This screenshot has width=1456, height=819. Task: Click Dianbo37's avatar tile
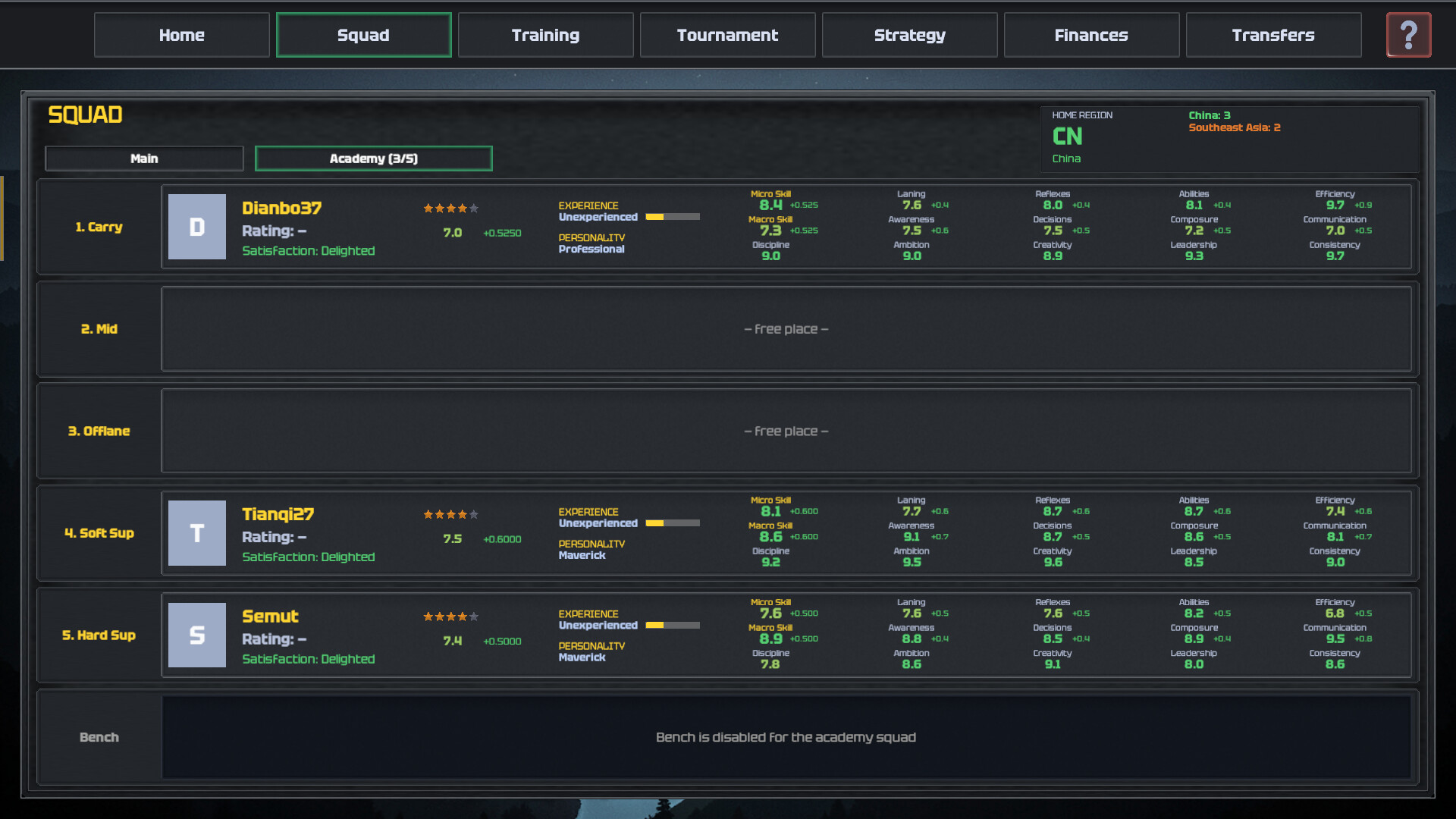click(197, 227)
